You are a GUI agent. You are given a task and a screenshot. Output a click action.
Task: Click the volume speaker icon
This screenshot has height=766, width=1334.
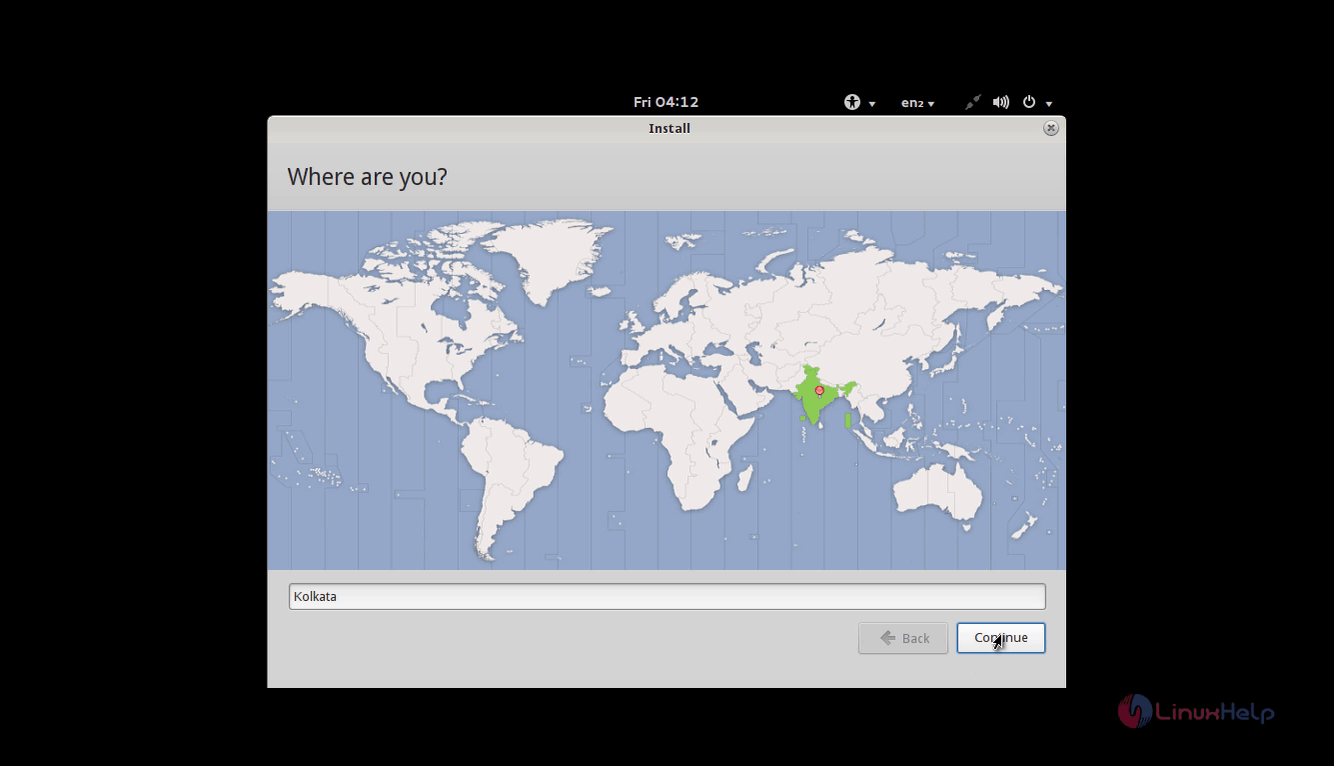point(1001,102)
